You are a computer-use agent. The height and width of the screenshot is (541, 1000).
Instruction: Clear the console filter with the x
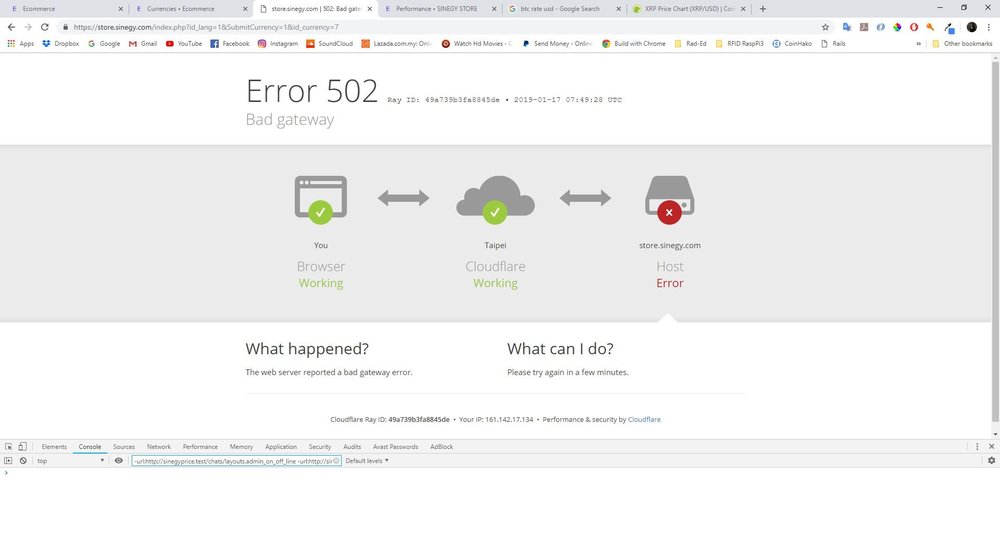pyautogui.click(x=336, y=461)
